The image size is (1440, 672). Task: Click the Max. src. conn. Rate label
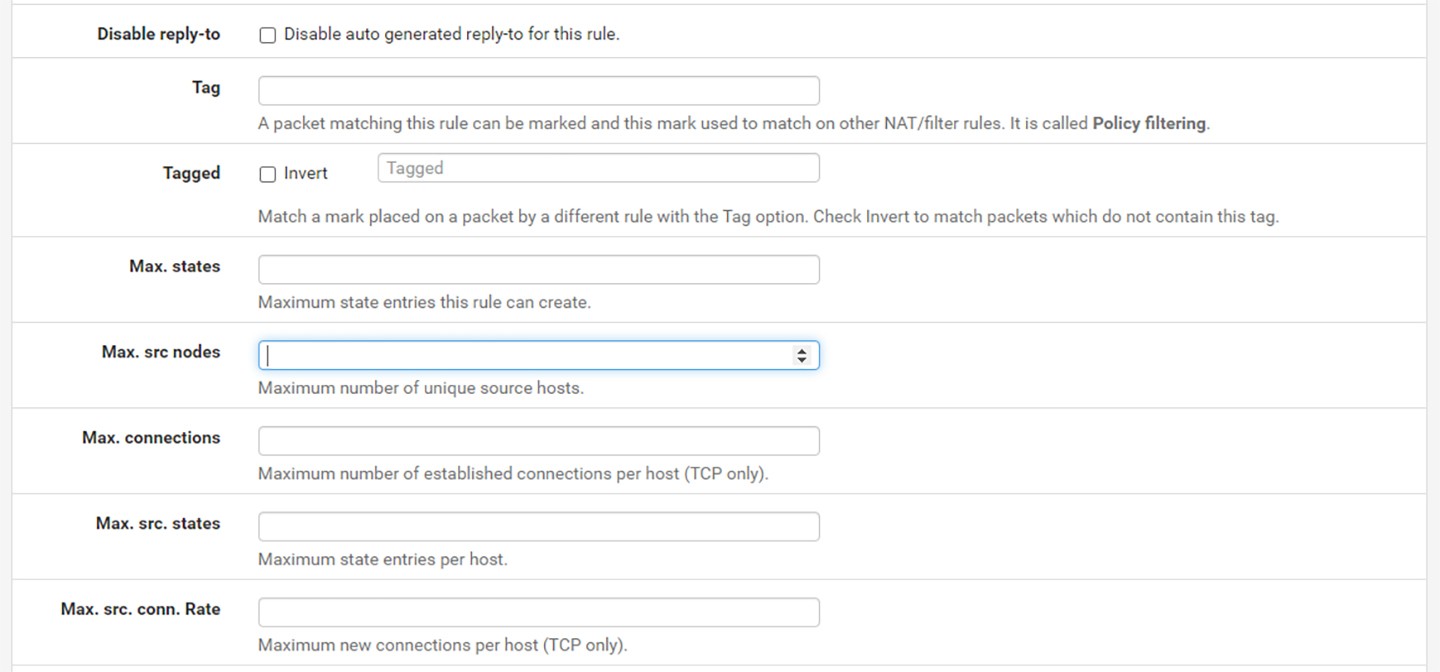(140, 609)
